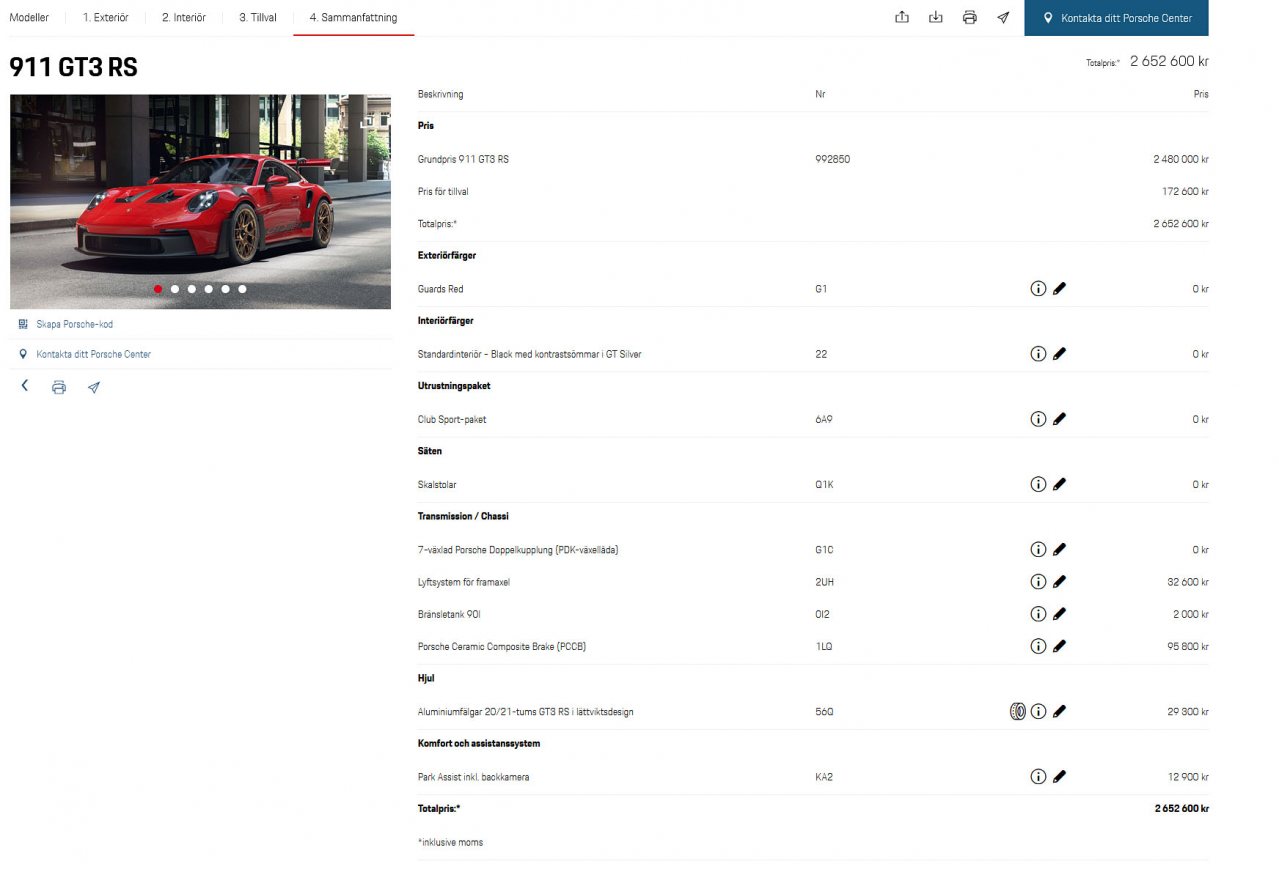Show info for Park Assist inkl. backkamera

(x=1038, y=776)
